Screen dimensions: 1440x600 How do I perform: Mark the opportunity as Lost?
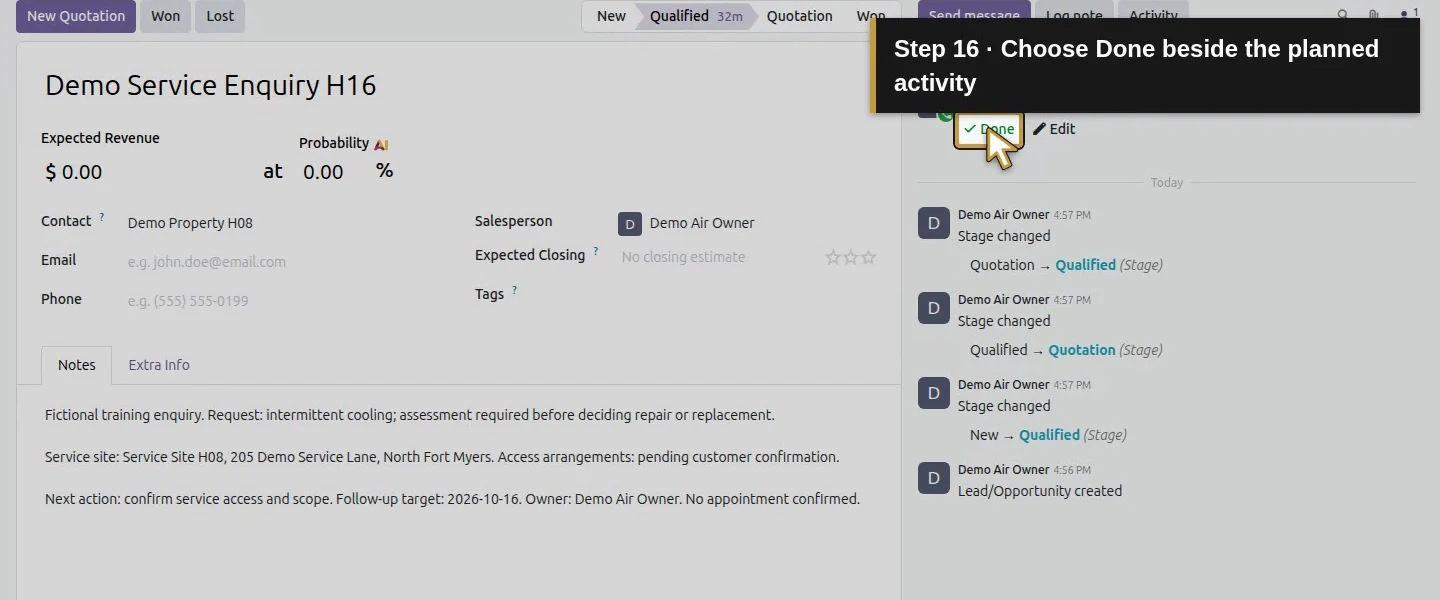220,16
